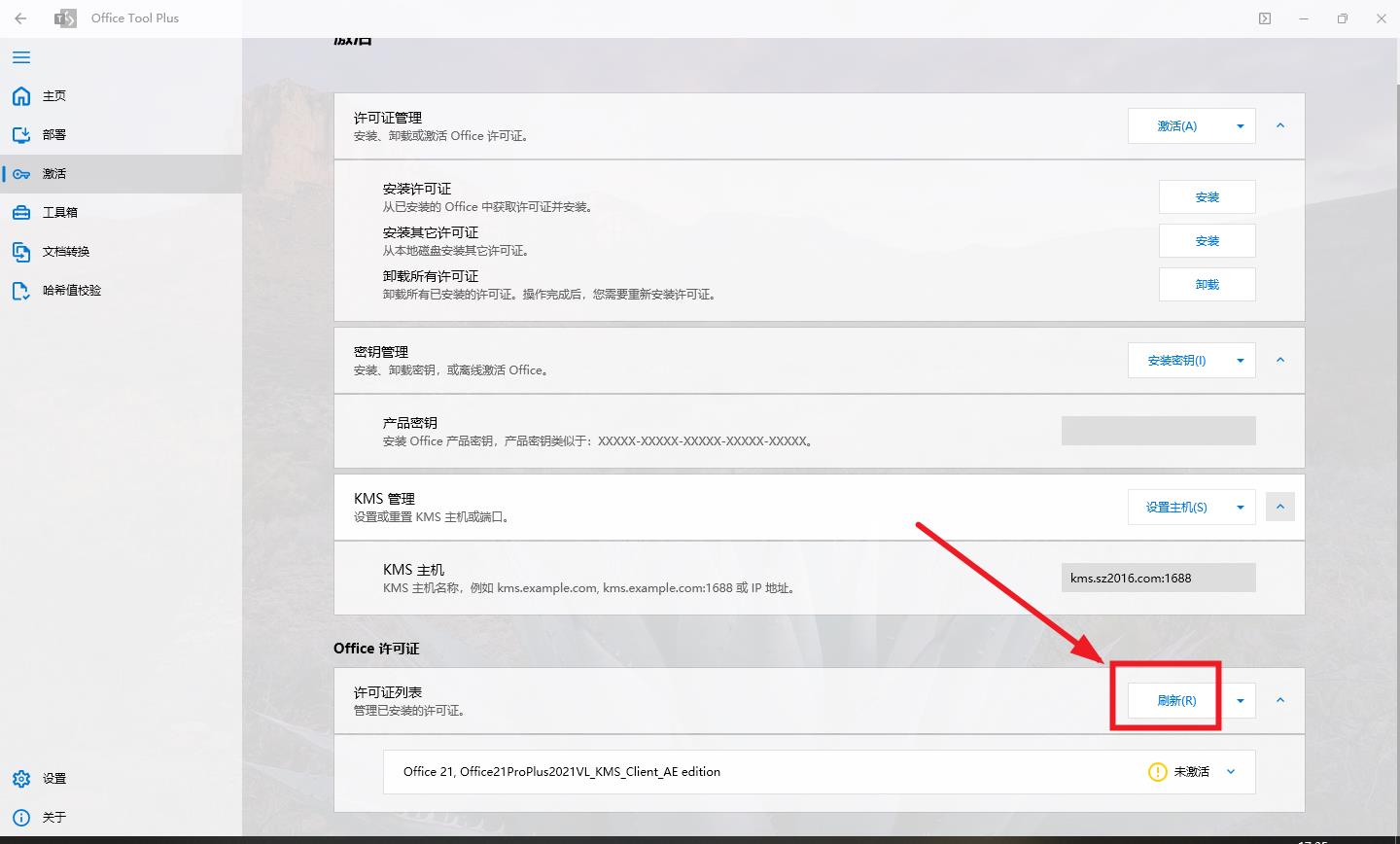Viewport: 1400px width, 844px height.
Task: Click the back arrow in title bar
Action: (x=19, y=18)
